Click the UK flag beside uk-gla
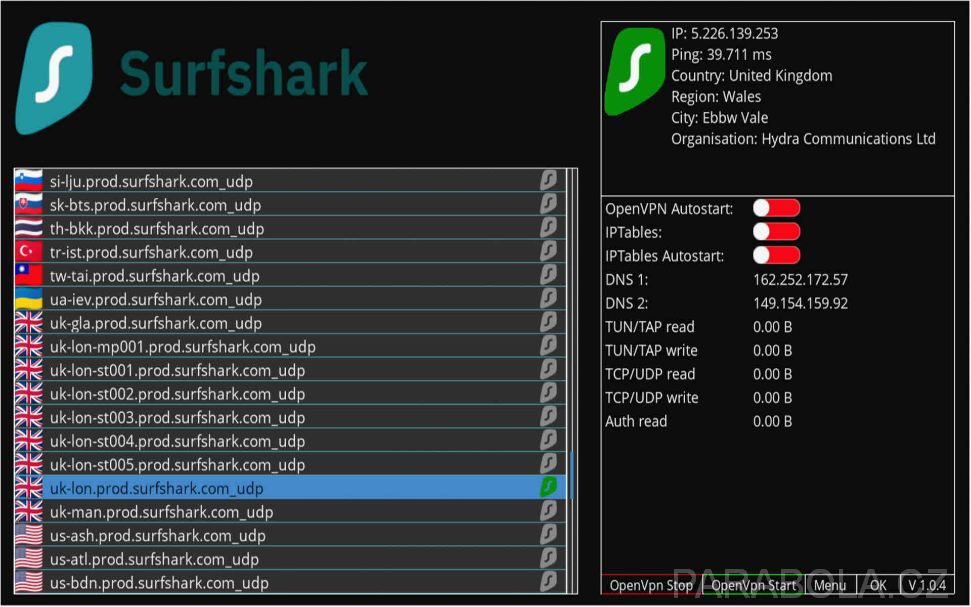 click(28, 322)
